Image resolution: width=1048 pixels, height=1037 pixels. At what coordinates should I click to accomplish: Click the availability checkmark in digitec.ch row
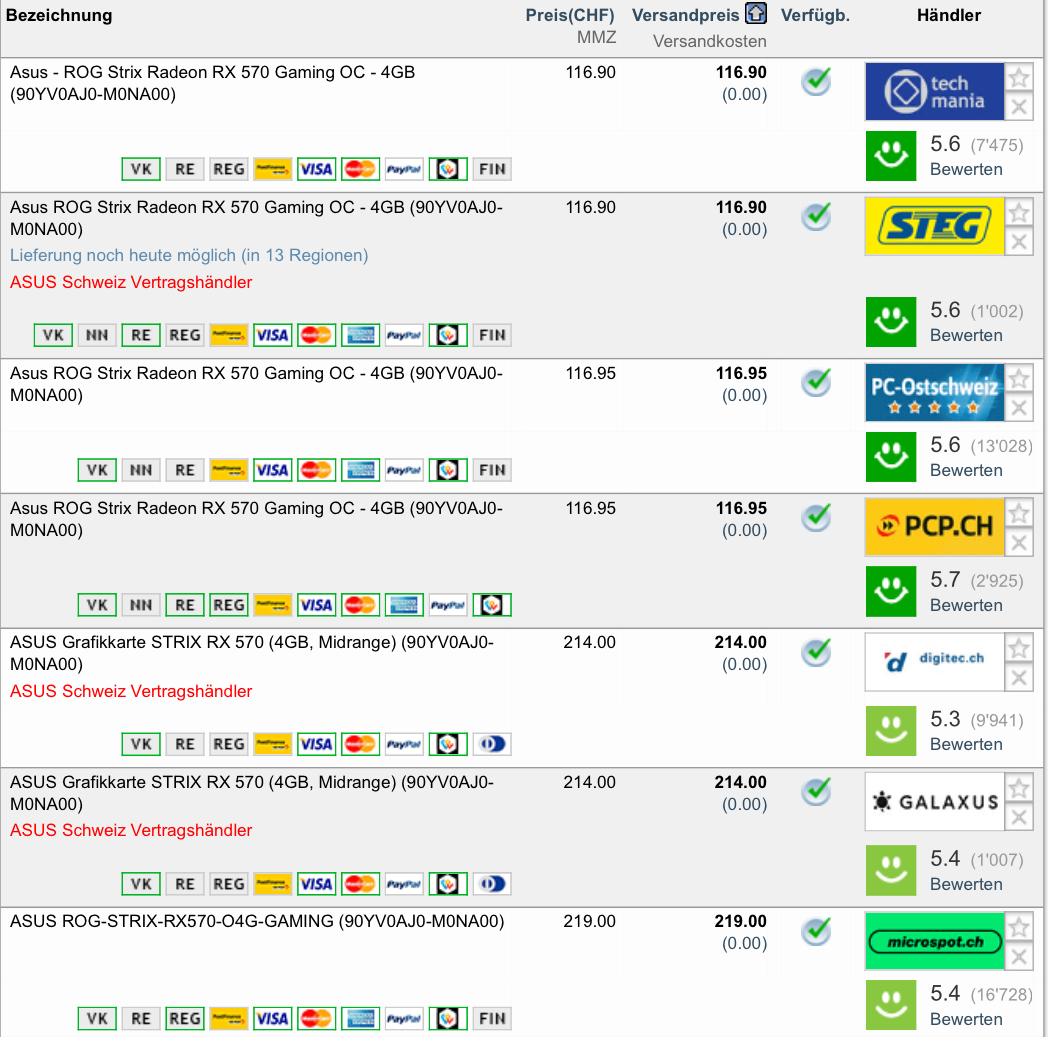(817, 653)
